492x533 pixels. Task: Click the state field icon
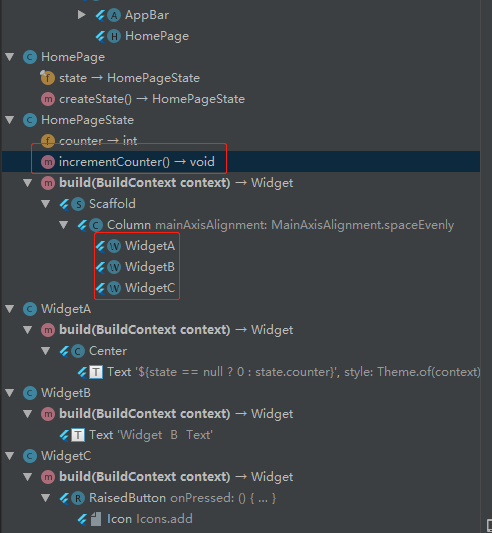click(48, 78)
